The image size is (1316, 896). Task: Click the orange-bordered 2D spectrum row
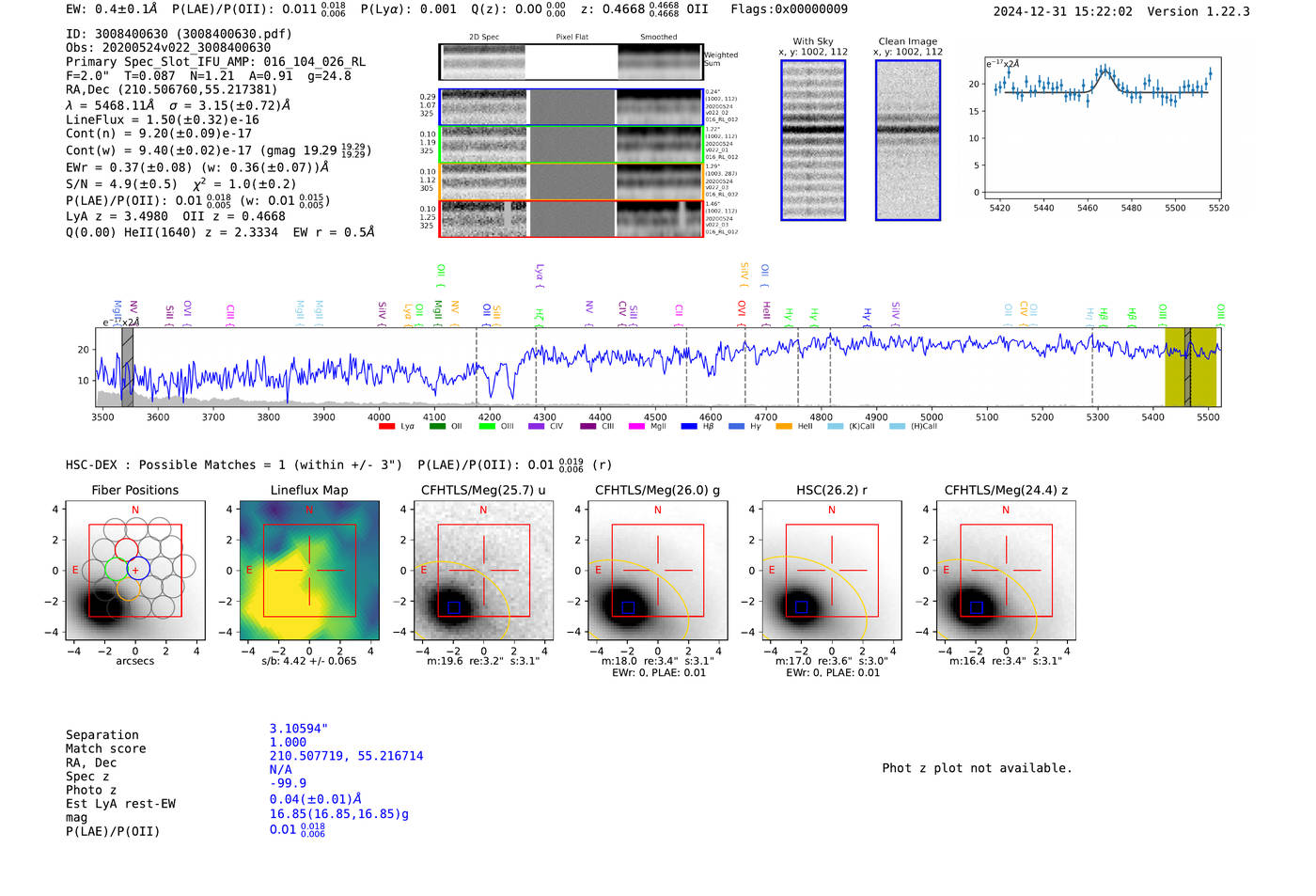point(571,181)
